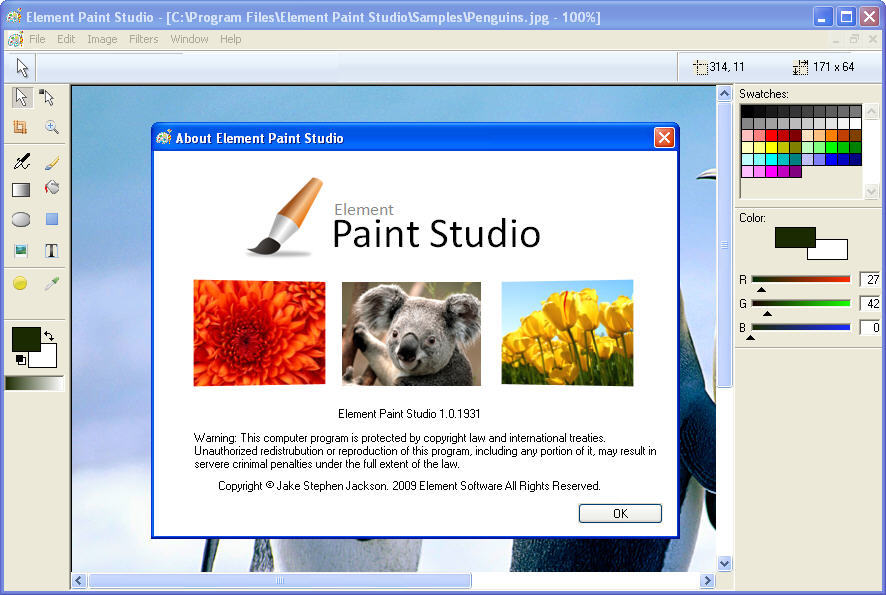
Task: Open the Filters menu
Action: tap(143, 39)
